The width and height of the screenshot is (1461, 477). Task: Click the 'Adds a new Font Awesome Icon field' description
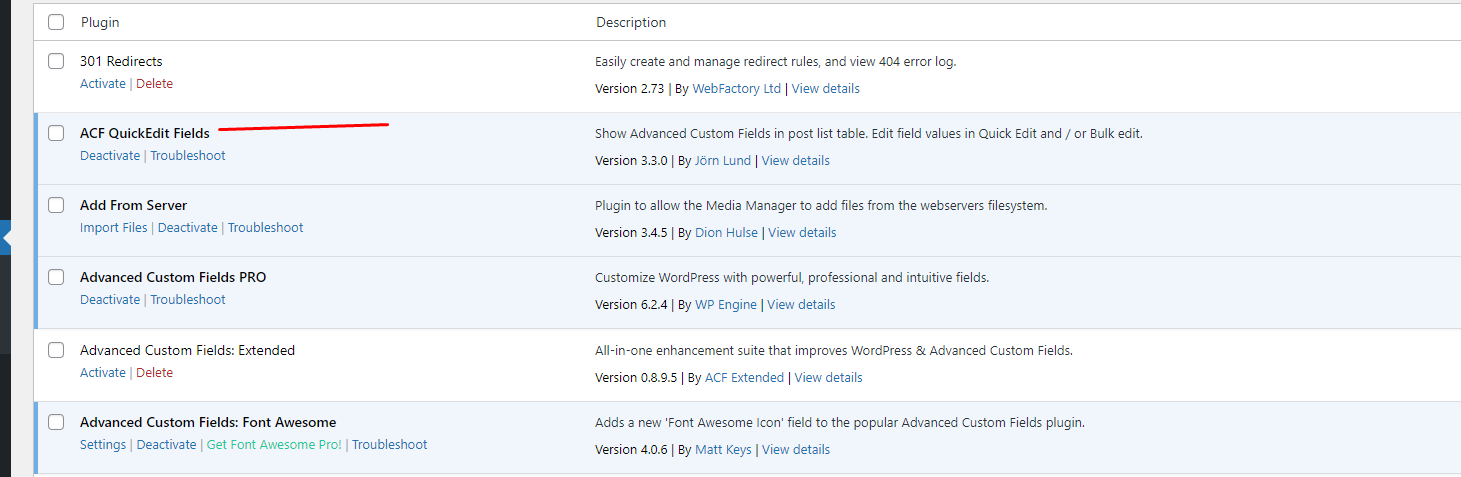[x=840, y=422]
